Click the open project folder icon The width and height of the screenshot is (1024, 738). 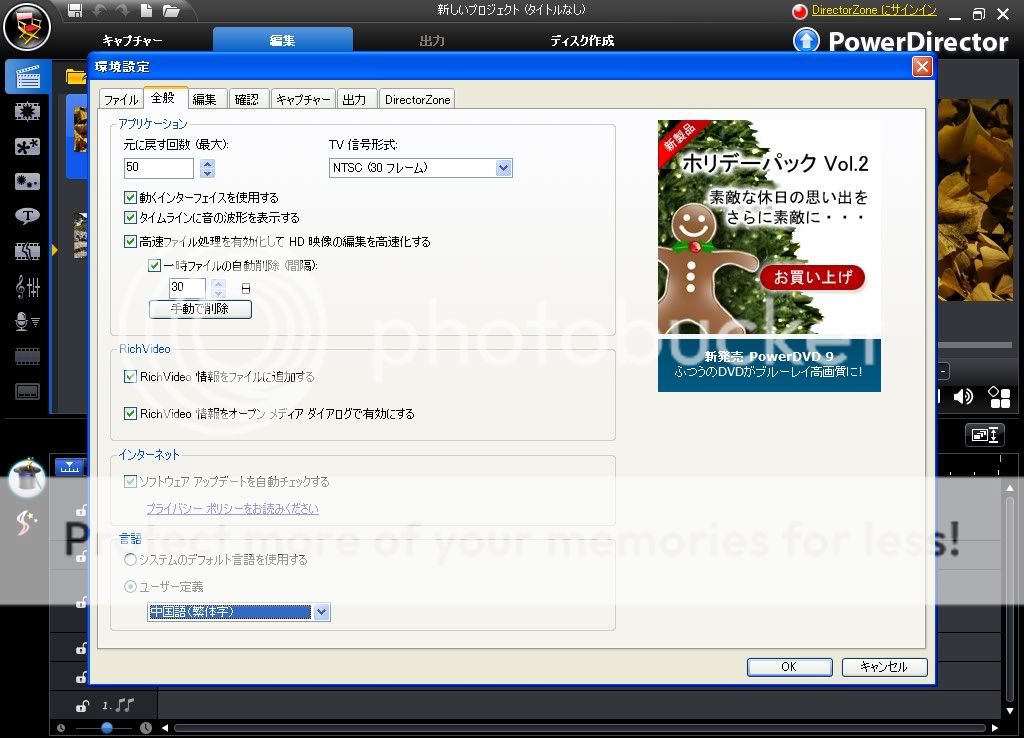171,10
